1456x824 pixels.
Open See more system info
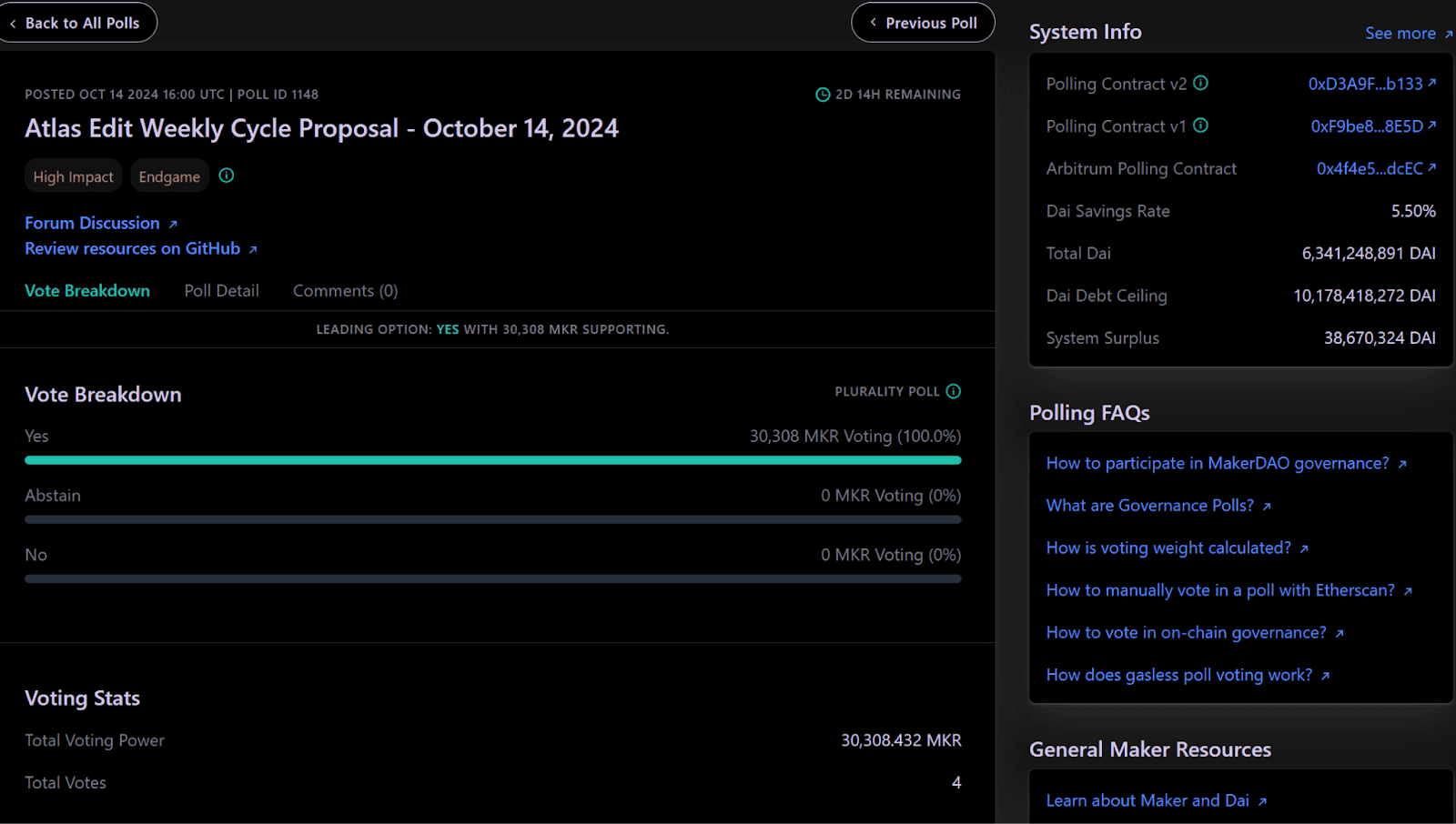click(1400, 33)
